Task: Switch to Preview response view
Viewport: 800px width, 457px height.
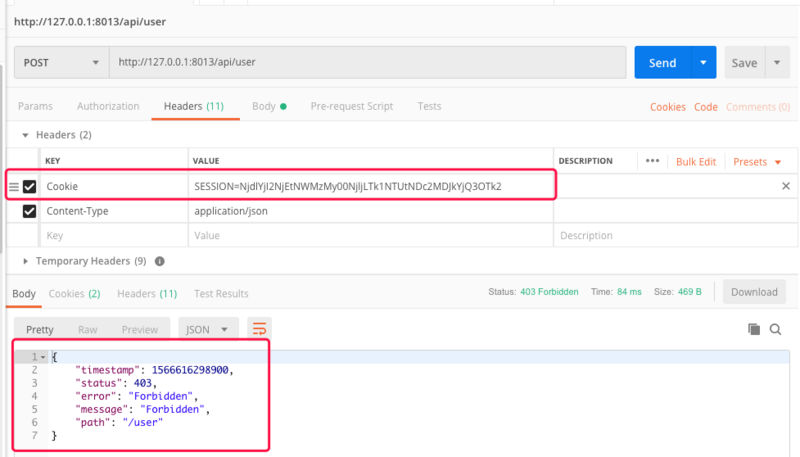Action: (140, 329)
